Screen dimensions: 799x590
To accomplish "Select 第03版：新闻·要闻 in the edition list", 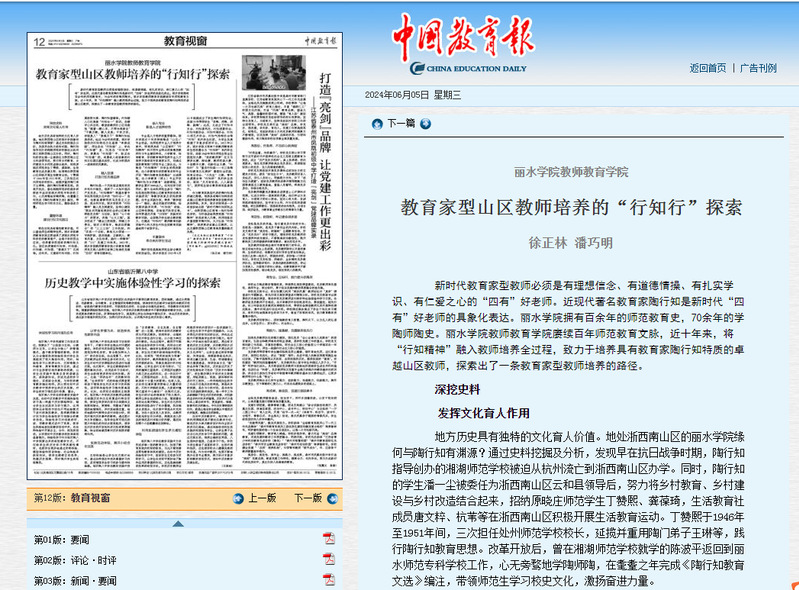I will tap(75, 581).
